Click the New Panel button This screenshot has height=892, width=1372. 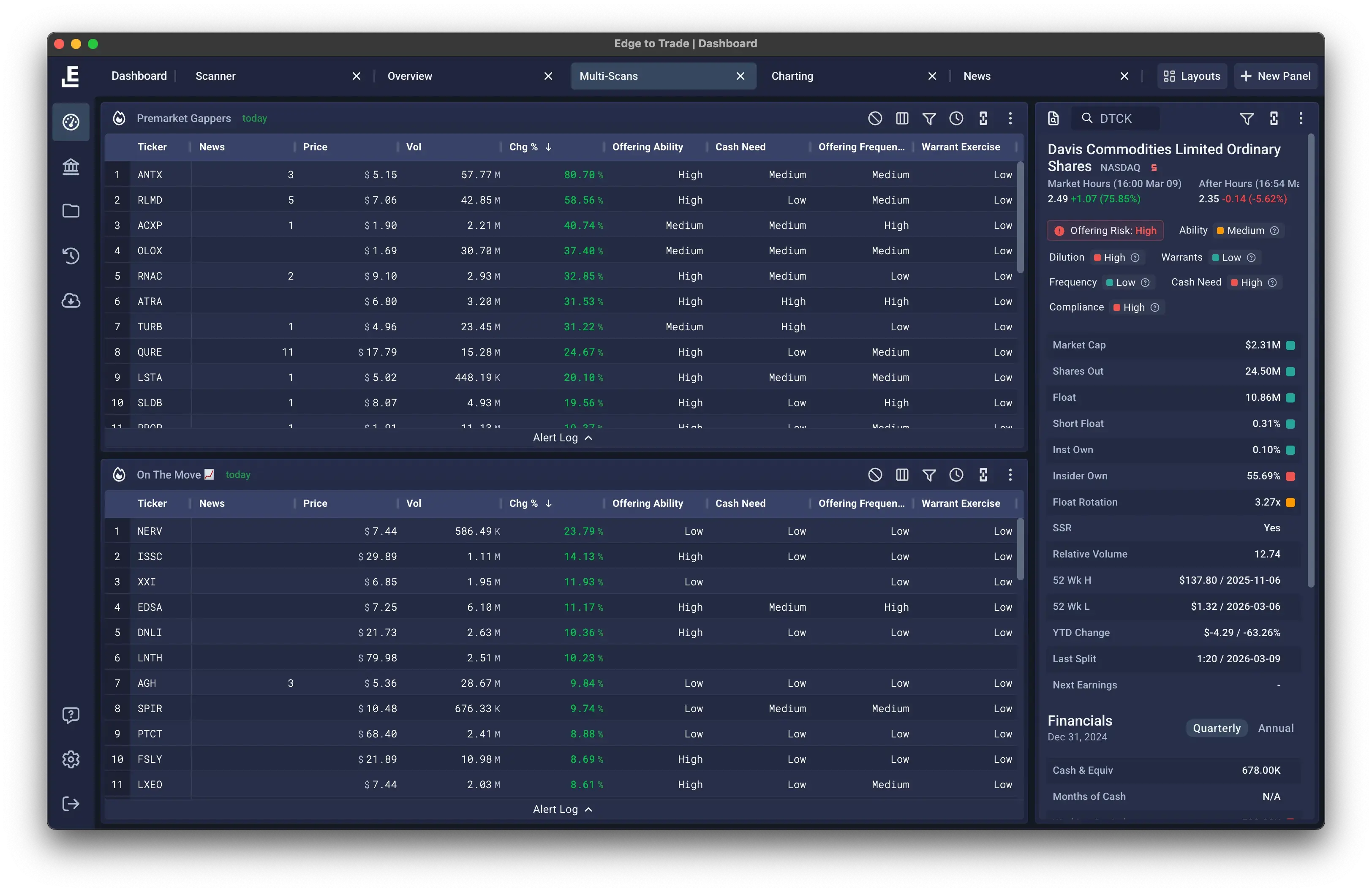[1275, 76]
